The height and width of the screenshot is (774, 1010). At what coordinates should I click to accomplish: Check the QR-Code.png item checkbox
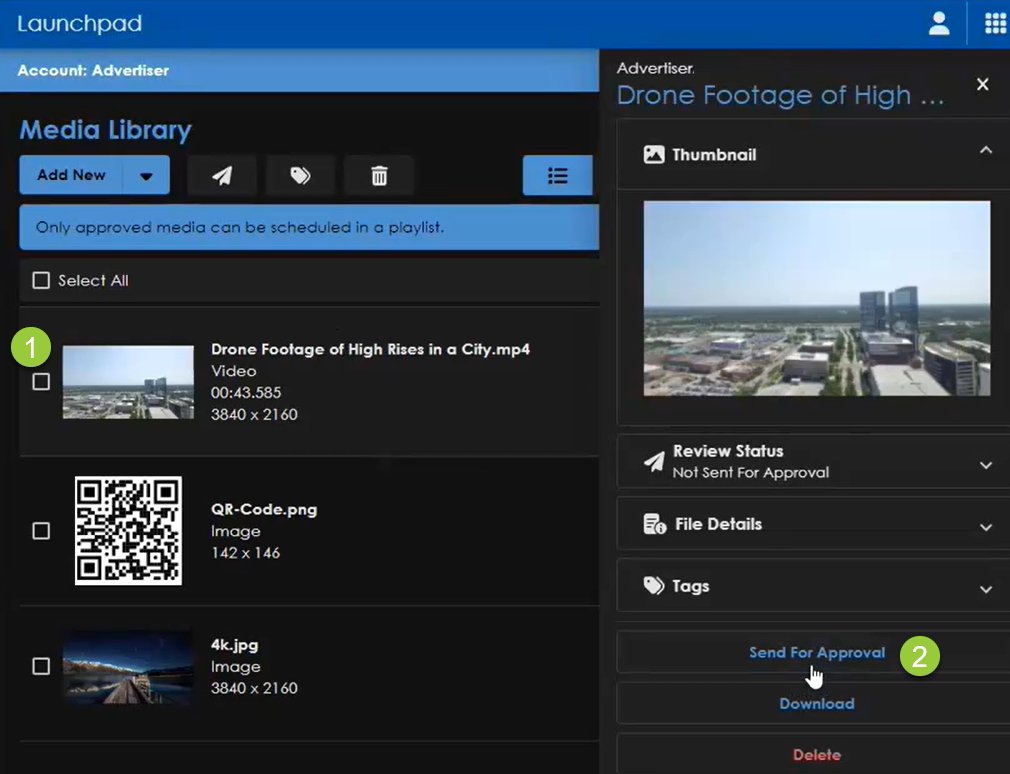coord(41,531)
